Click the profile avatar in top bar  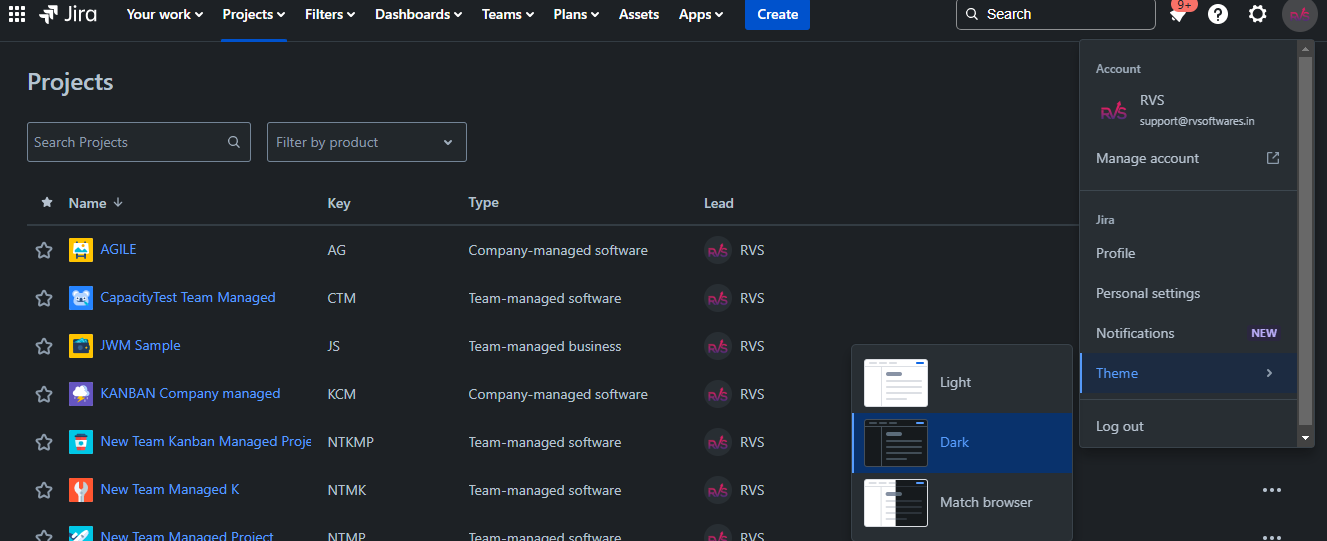click(x=1299, y=14)
